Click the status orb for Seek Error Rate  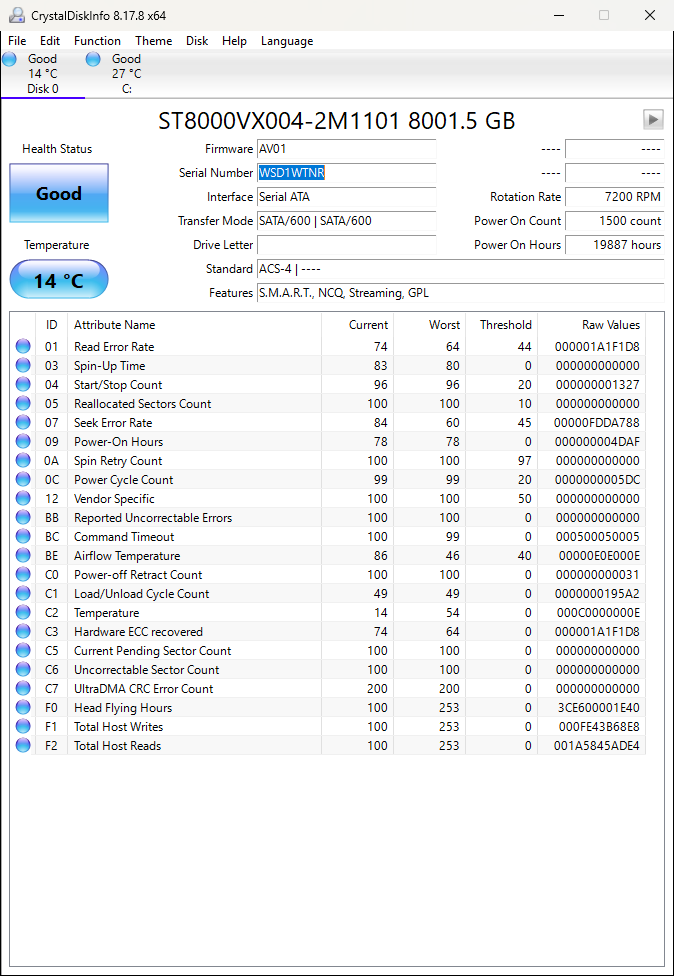pyautogui.click(x=23, y=423)
